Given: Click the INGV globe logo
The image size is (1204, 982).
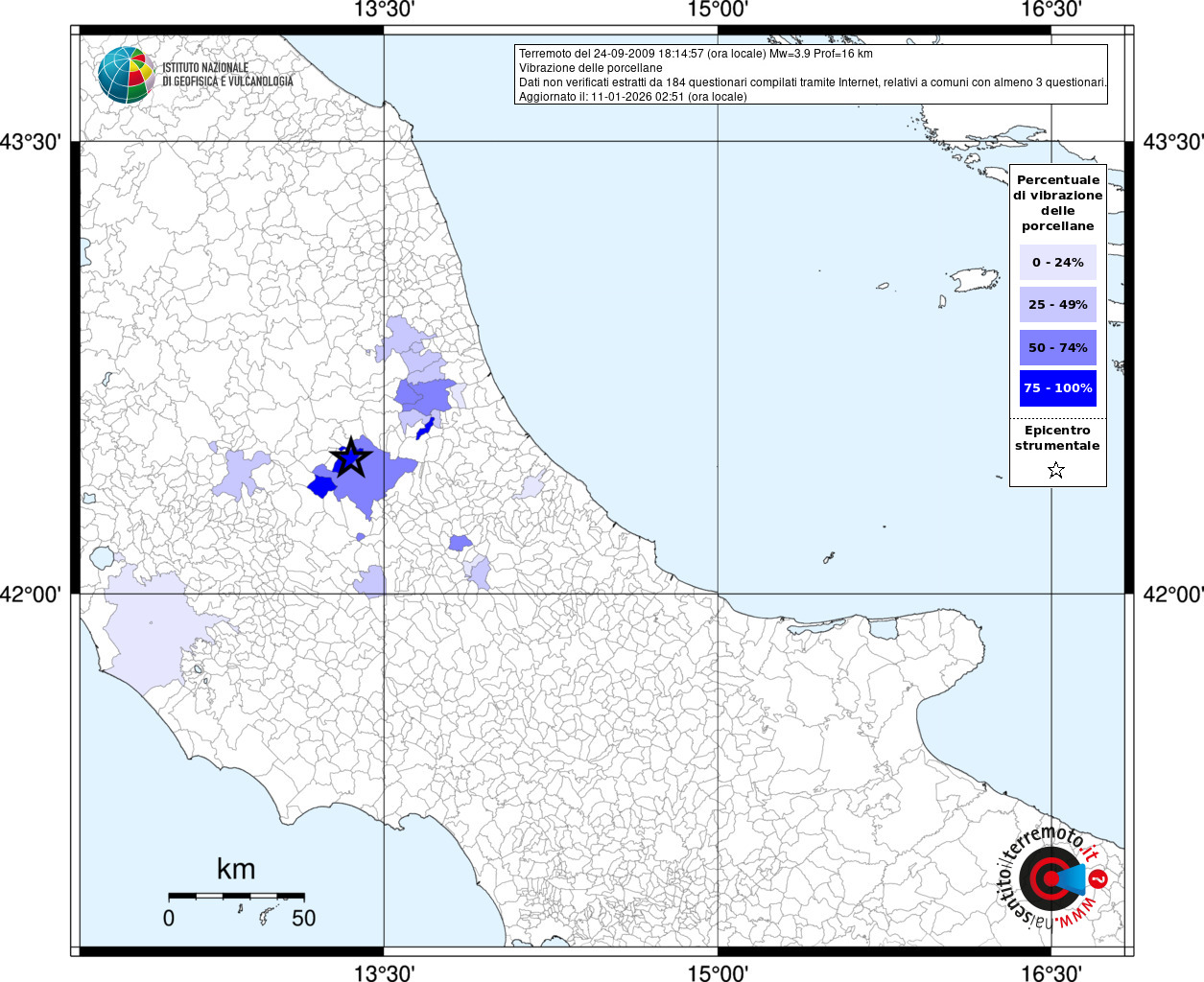Looking at the screenshot, I should tap(126, 75).
